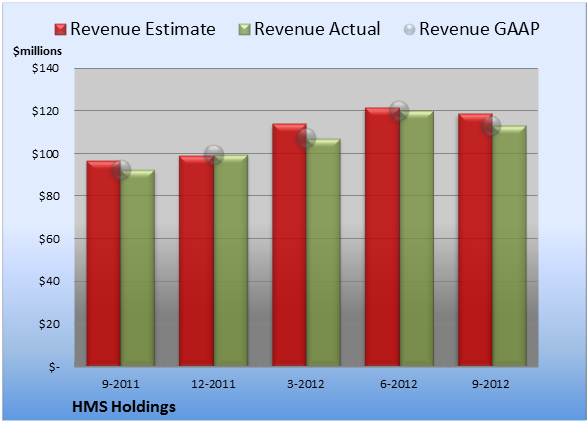588x422 pixels.
Task: Select the green actual bar for 9-2011
Action: (138, 268)
